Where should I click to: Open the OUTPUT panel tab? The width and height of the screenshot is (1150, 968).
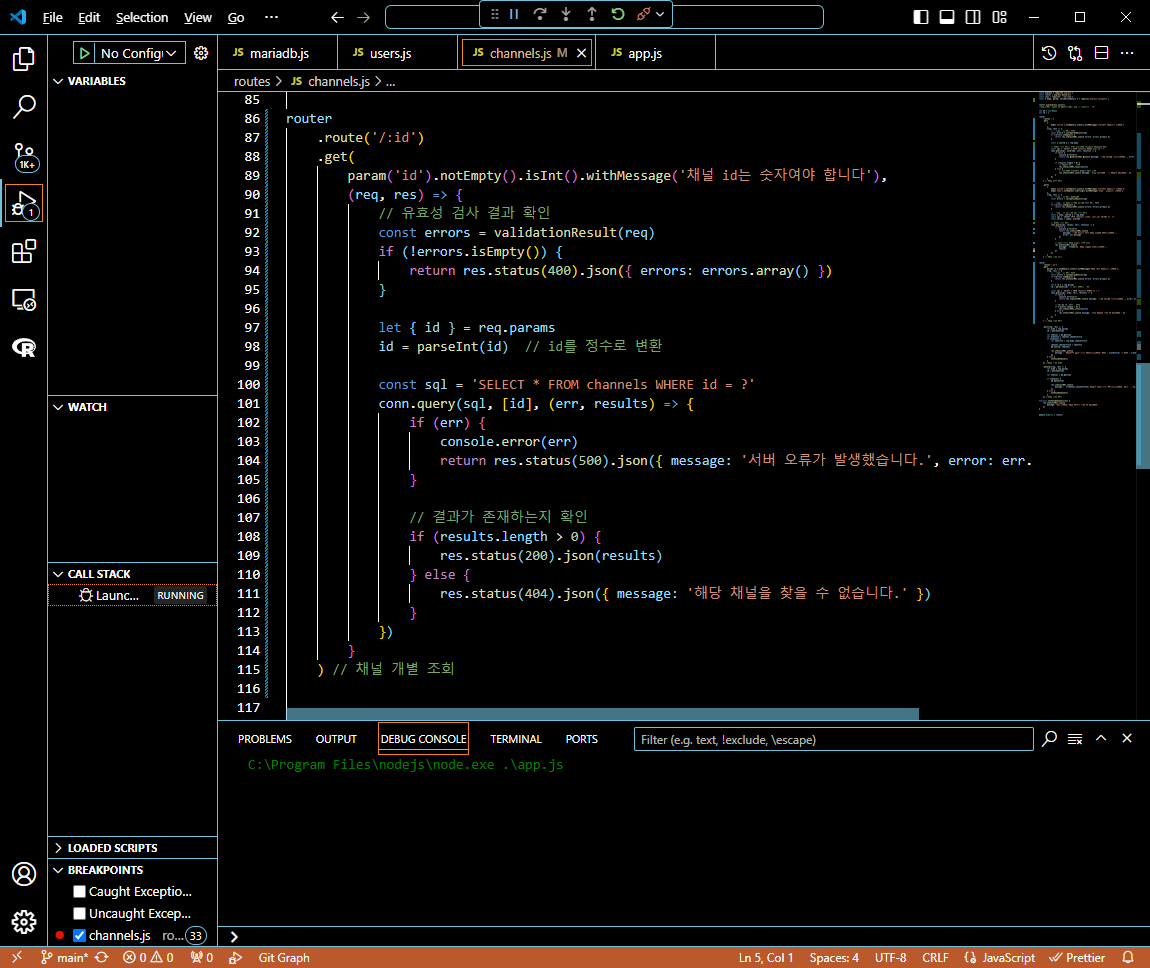click(x=336, y=739)
